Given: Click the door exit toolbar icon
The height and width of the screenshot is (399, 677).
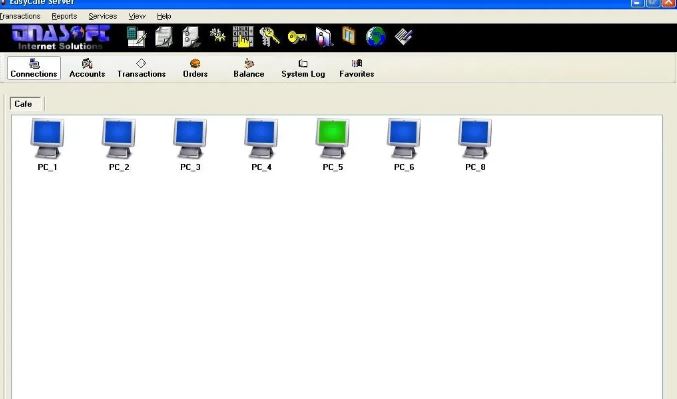Looking at the screenshot, I should click(349, 36).
